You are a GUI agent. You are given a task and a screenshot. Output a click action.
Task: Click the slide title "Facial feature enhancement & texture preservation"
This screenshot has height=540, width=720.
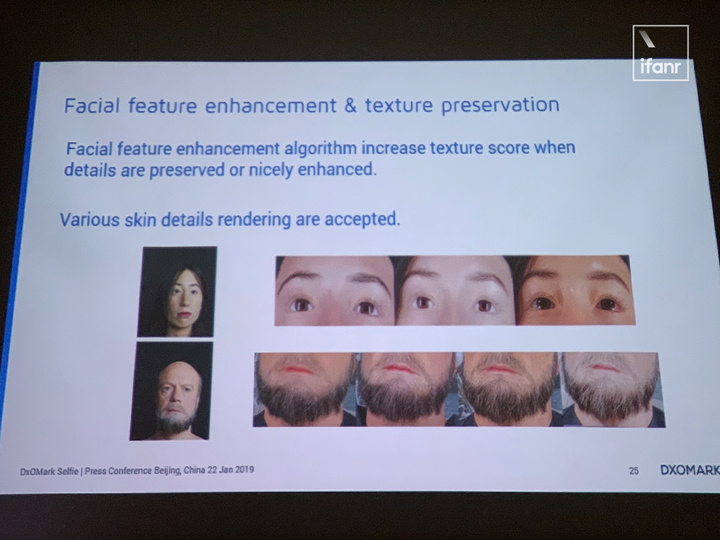tap(312, 106)
